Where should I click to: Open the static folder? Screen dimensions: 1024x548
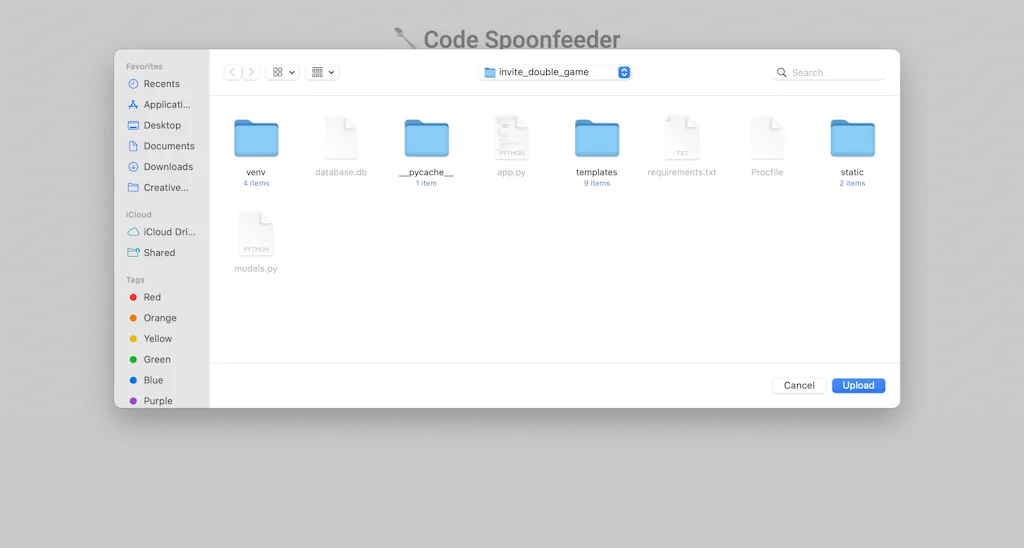point(852,138)
